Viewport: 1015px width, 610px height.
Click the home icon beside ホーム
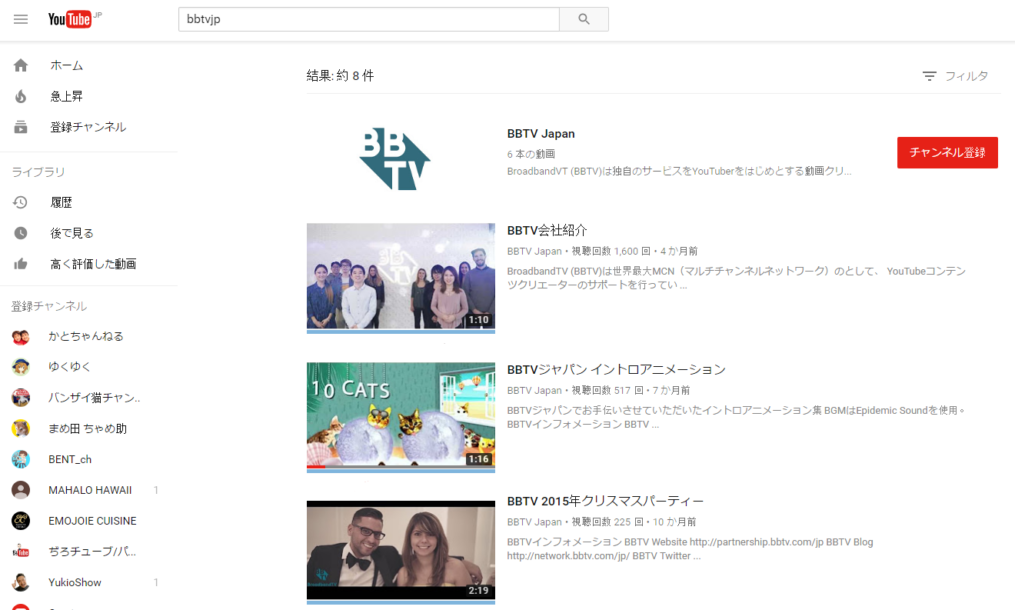click(x=21, y=65)
